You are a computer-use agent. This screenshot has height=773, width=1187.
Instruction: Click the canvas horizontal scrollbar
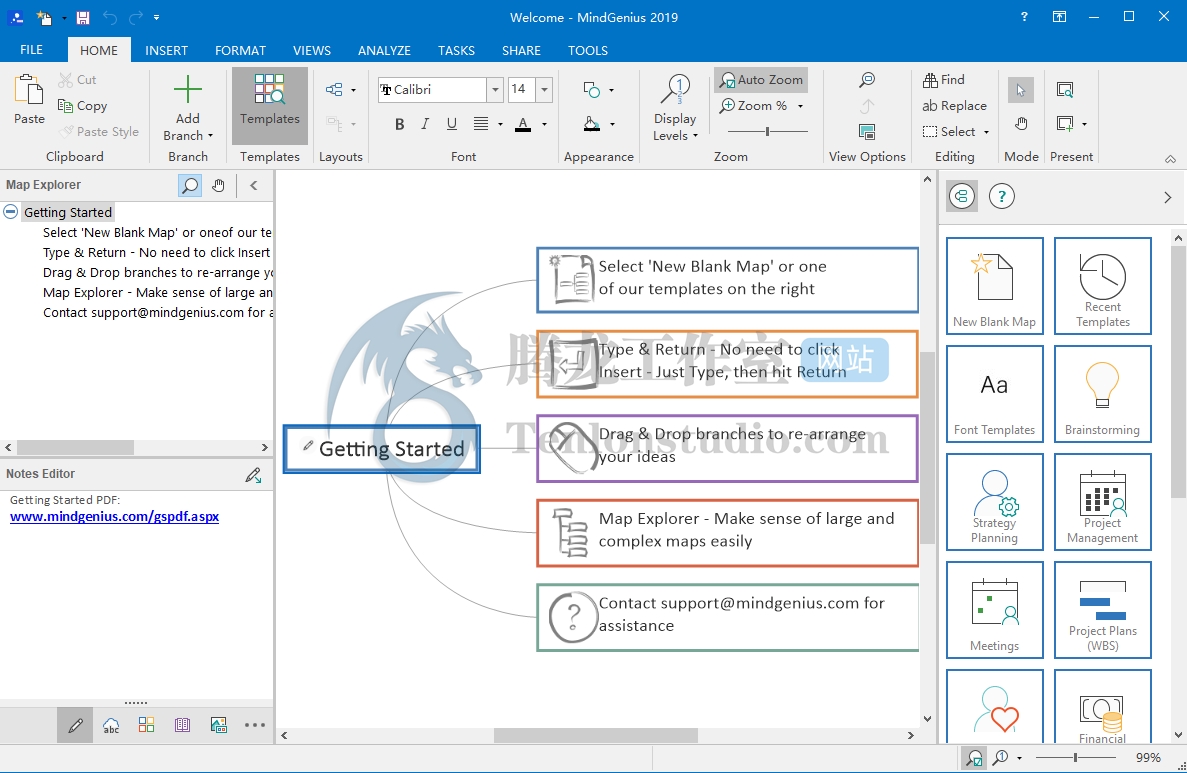pos(596,735)
